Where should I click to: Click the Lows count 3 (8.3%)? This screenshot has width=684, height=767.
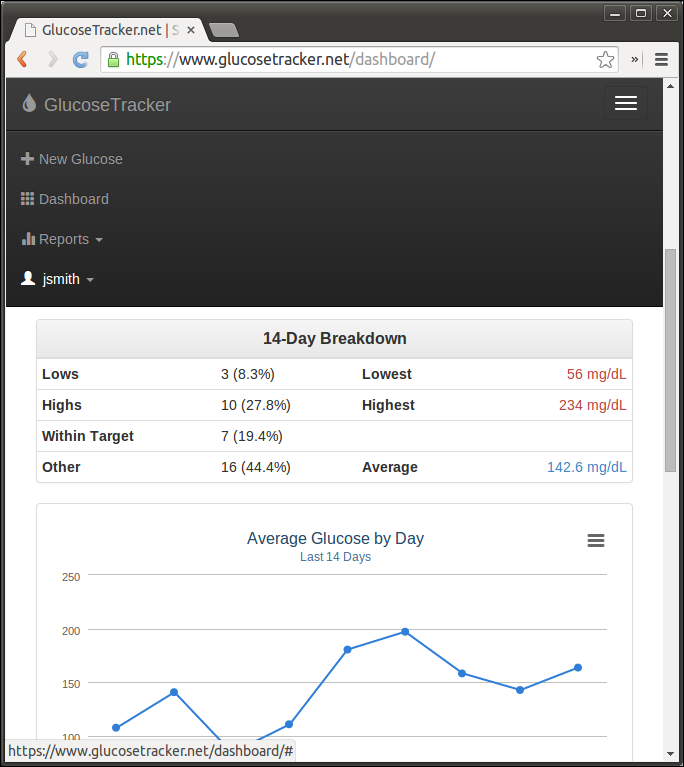tap(248, 374)
